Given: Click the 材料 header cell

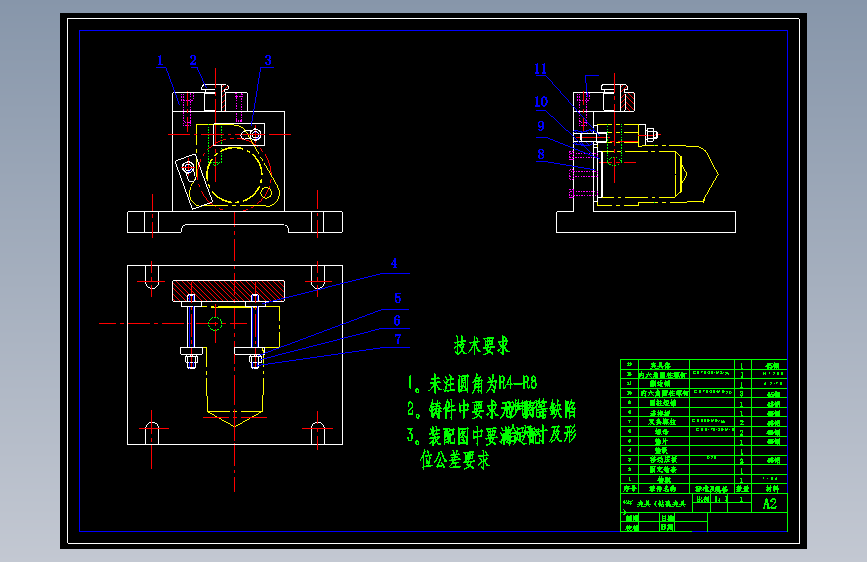Looking at the screenshot, I should [x=772, y=489].
